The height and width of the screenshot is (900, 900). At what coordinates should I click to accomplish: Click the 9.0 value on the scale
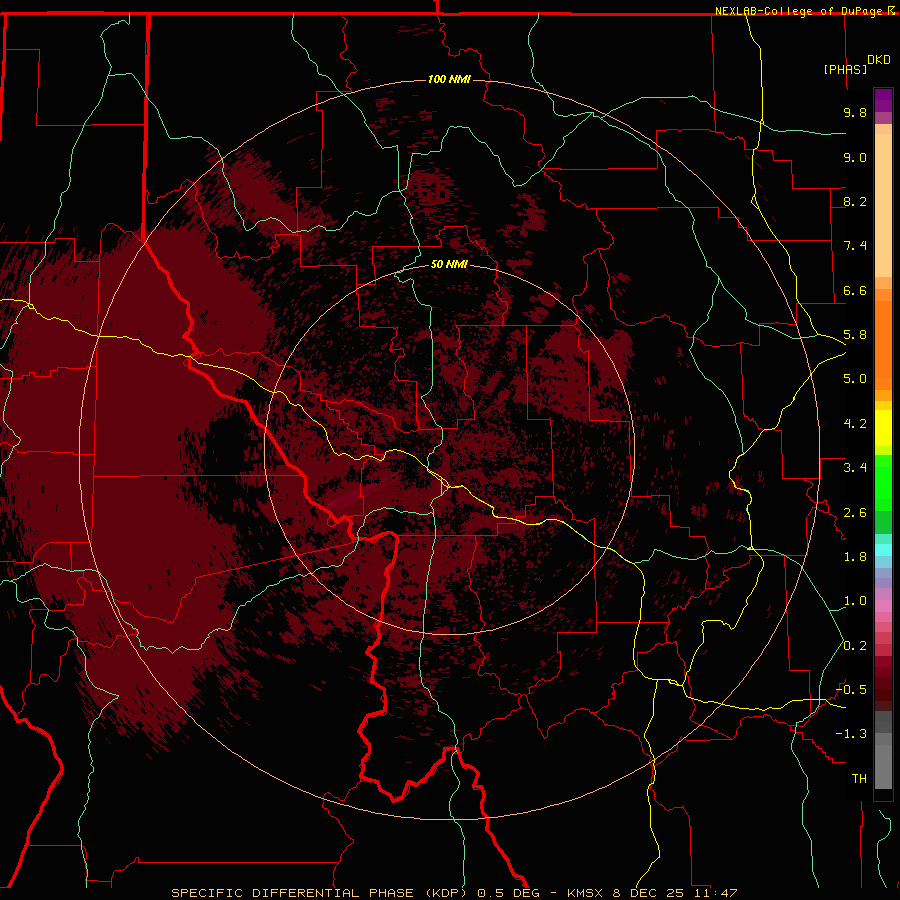(x=855, y=157)
